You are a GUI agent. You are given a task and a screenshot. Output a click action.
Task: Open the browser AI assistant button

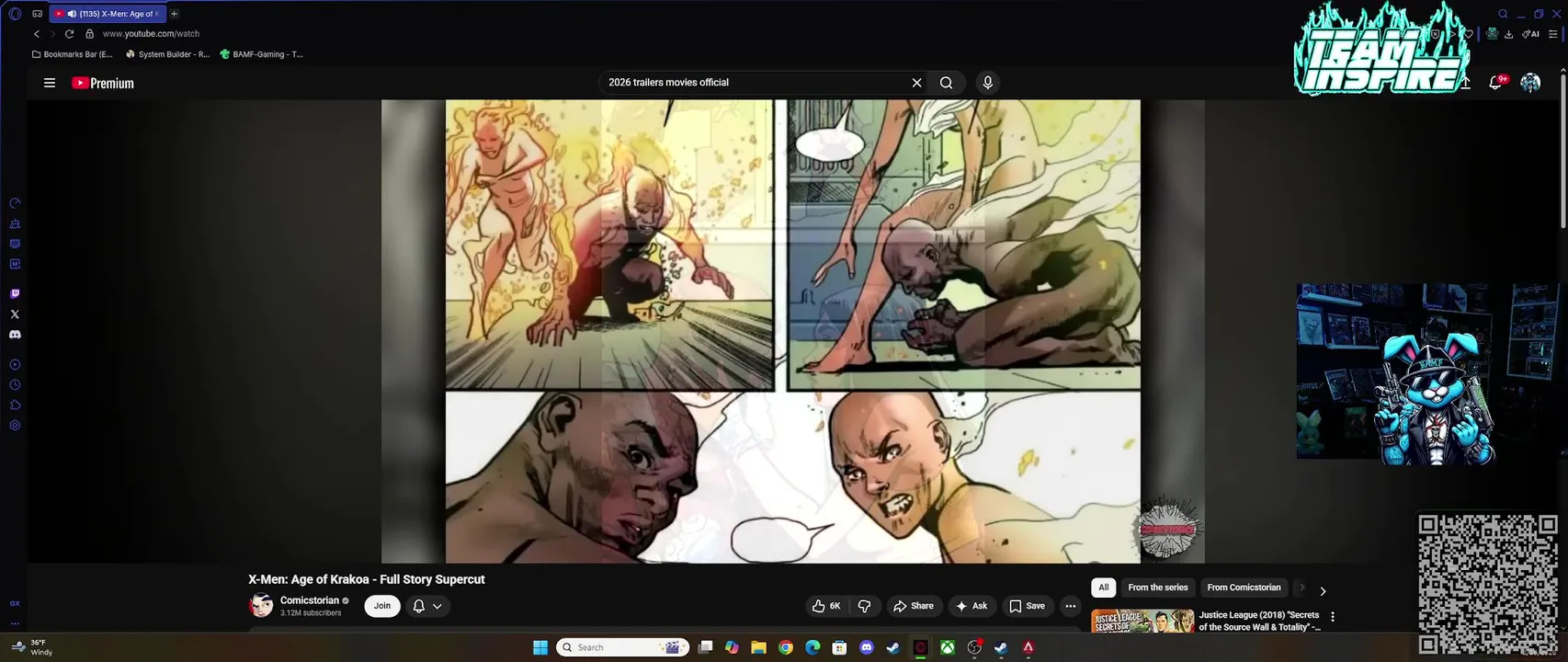coord(1531,34)
